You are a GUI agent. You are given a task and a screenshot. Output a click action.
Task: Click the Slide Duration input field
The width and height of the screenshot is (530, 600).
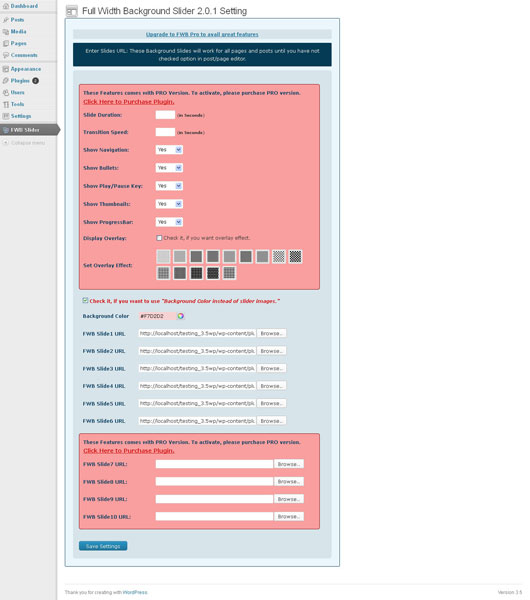pos(165,115)
